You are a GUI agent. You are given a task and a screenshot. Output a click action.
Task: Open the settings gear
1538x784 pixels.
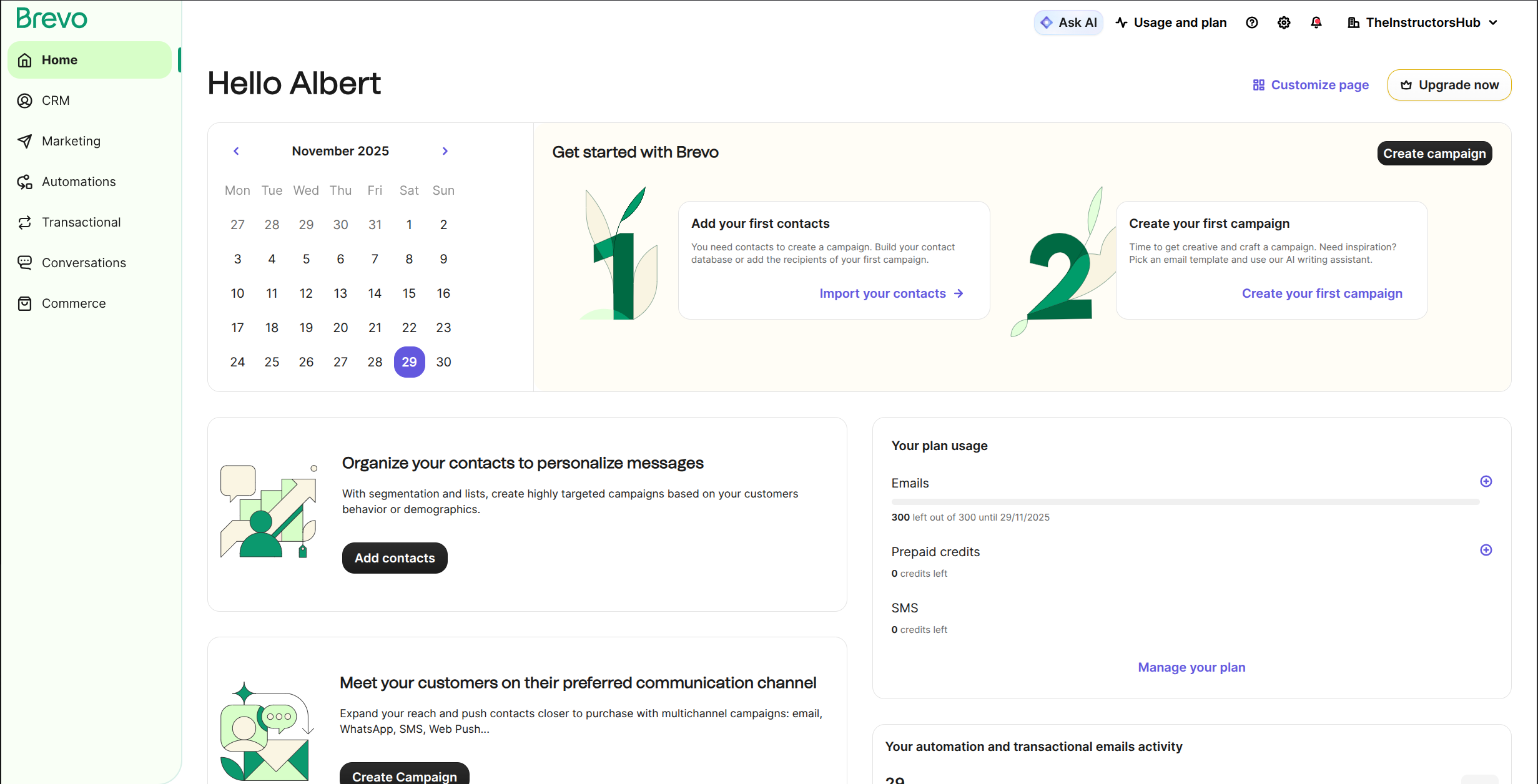tap(1284, 22)
